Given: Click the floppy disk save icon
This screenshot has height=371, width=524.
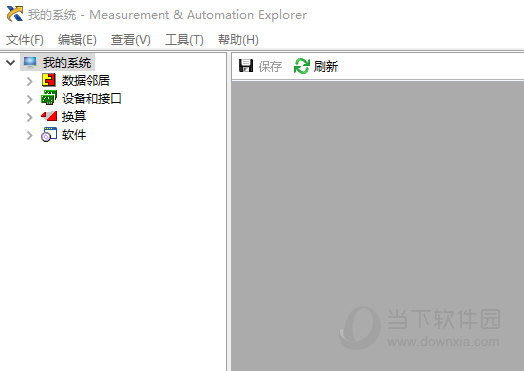Looking at the screenshot, I should click(x=246, y=66).
